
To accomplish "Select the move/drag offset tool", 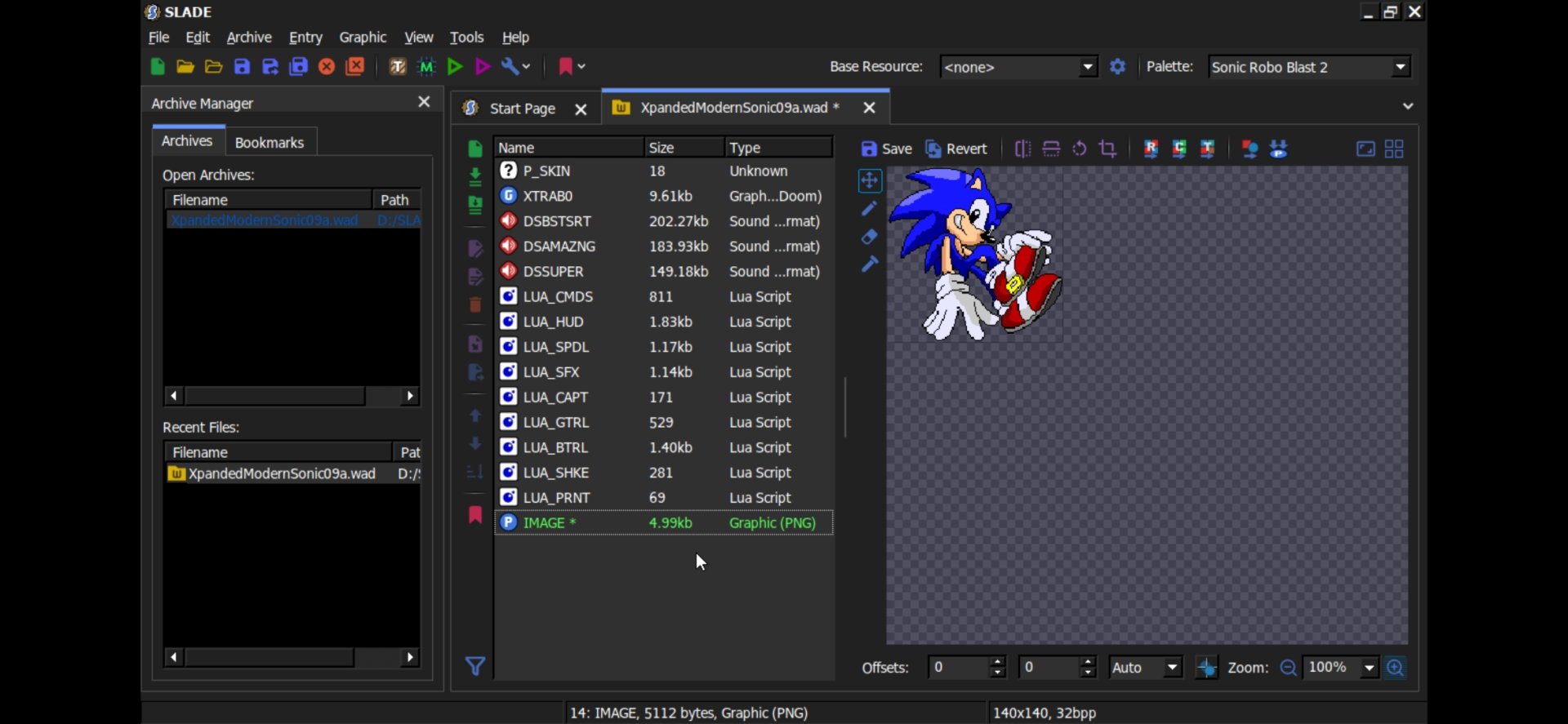I will click(x=869, y=180).
